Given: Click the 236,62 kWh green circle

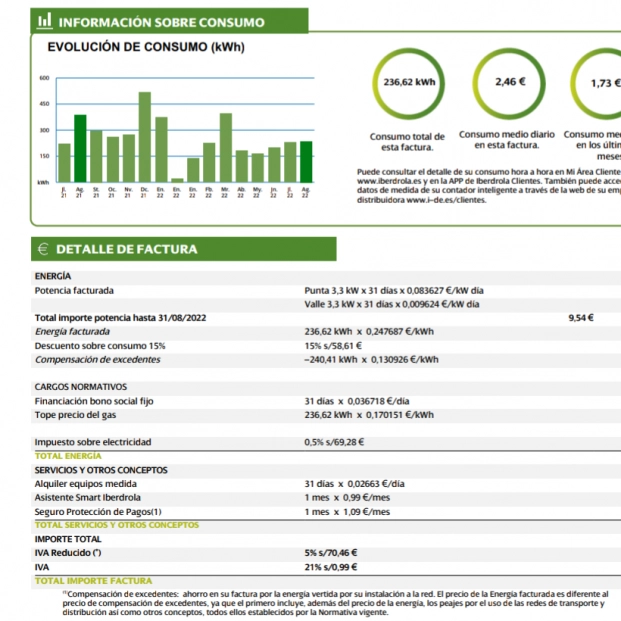Looking at the screenshot, I should click(409, 84).
